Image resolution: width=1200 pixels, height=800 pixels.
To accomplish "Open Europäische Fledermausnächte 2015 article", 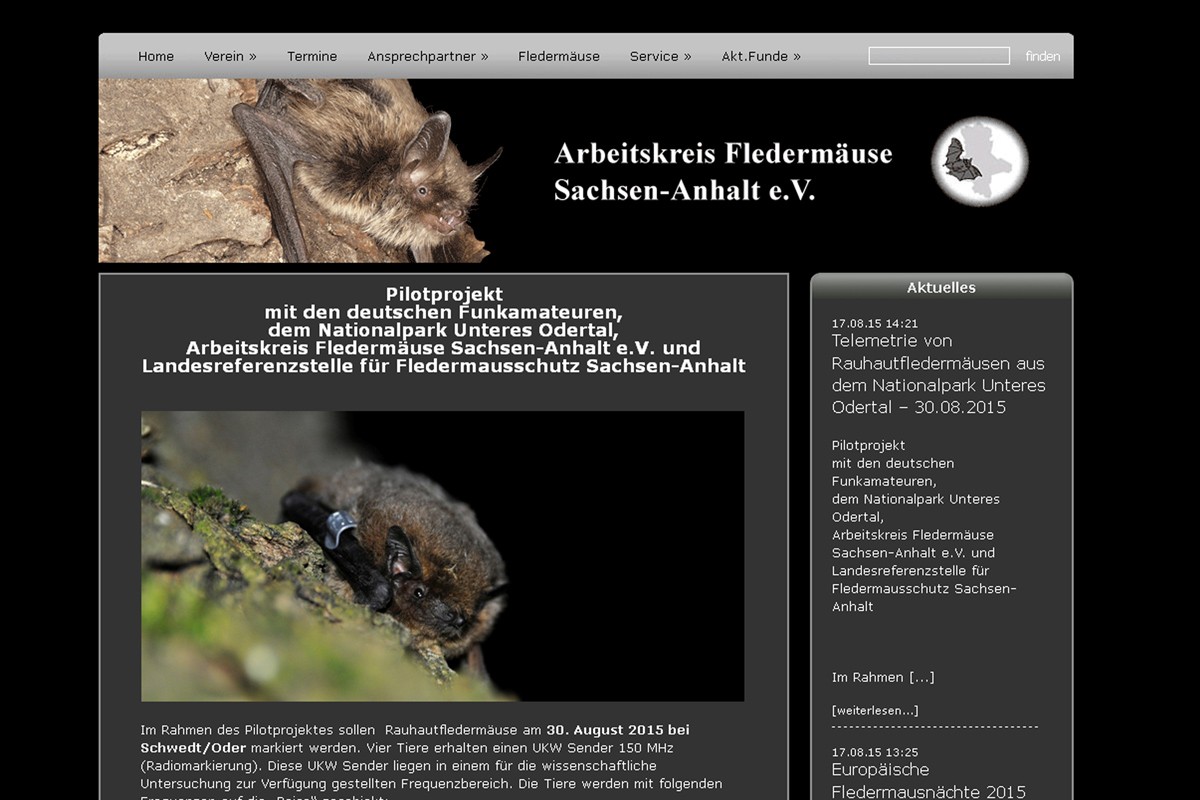I will pyautogui.click(x=928, y=781).
